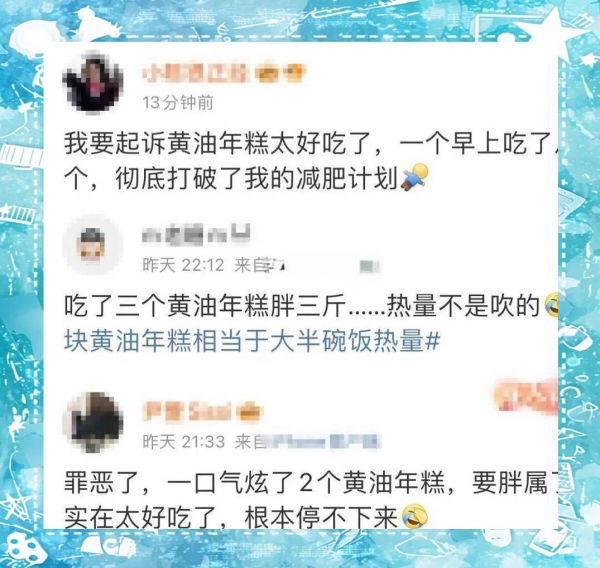Open the first poster's pixelated avatar

94,83
